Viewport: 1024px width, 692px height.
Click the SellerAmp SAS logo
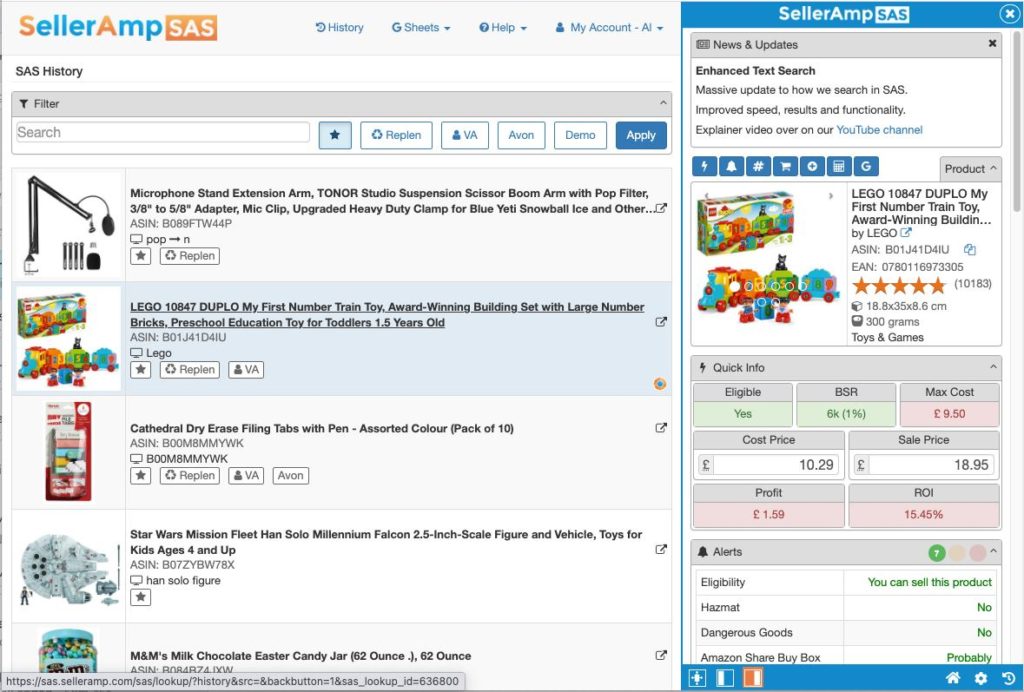(x=118, y=27)
